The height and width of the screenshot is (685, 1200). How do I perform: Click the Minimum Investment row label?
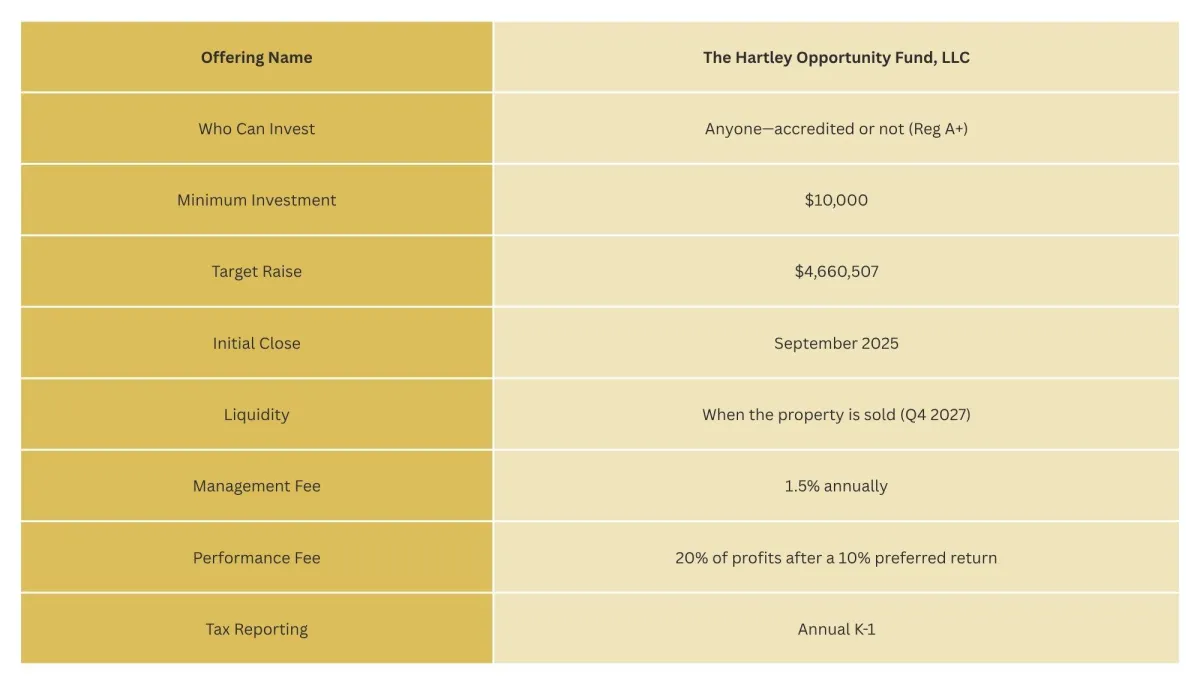click(x=256, y=200)
